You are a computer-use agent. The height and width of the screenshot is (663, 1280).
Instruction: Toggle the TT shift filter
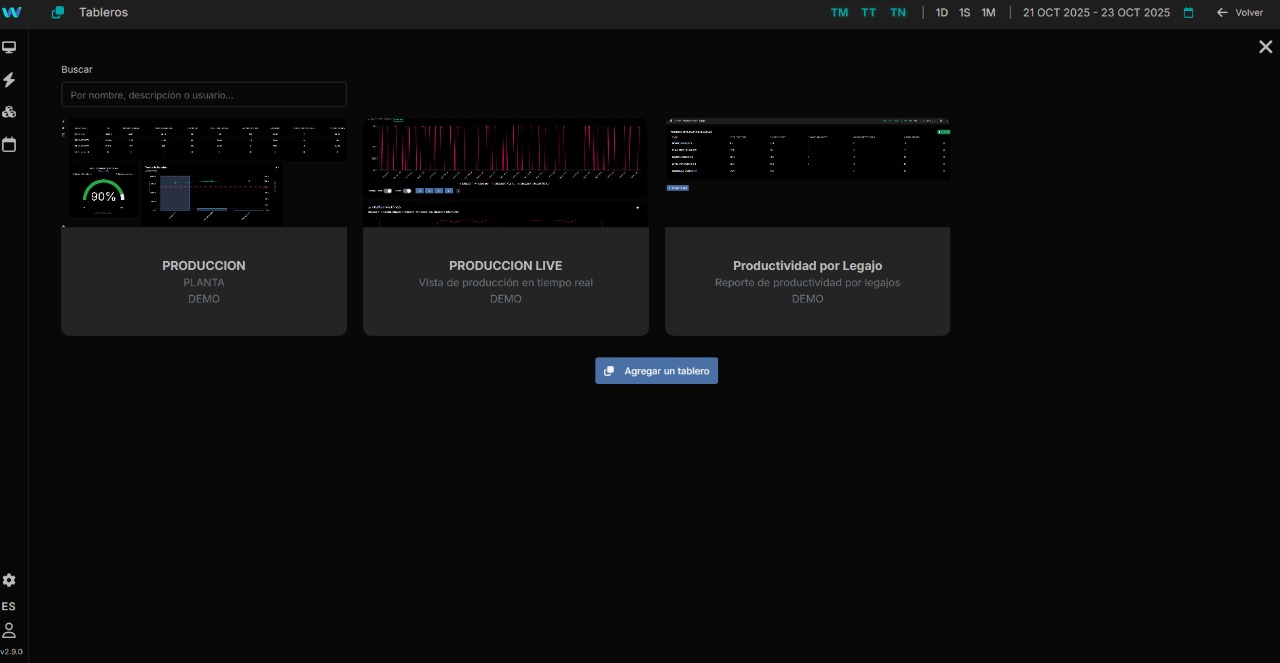pyautogui.click(x=869, y=13)
